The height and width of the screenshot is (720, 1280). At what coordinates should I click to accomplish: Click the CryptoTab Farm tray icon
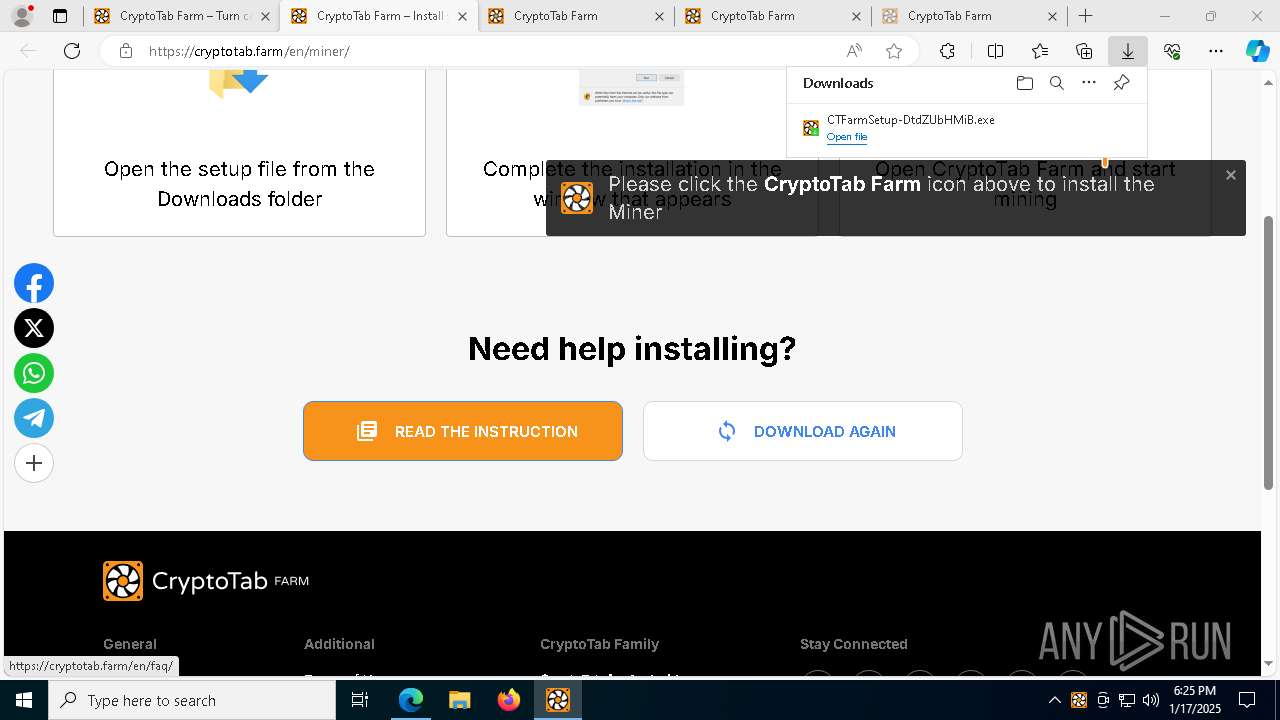(1079, 700)
